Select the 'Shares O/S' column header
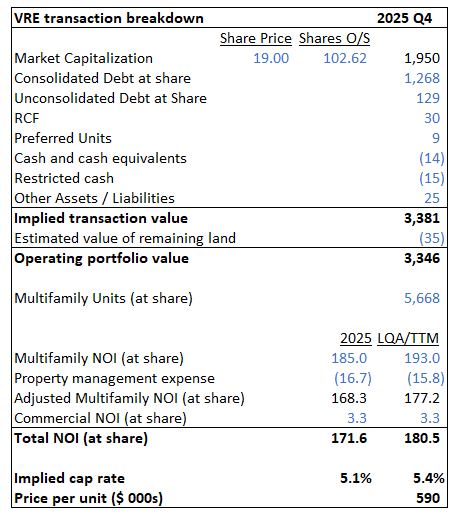Image resolution: width=456 pixels, height=515 pixels. [334, 38]
